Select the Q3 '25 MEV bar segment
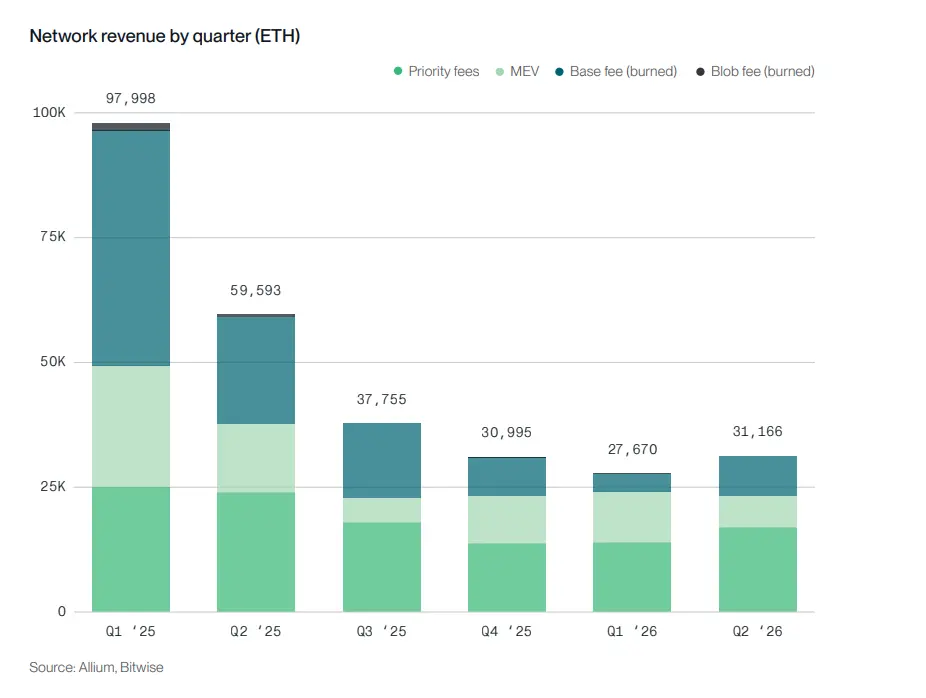 coord(382,510)
